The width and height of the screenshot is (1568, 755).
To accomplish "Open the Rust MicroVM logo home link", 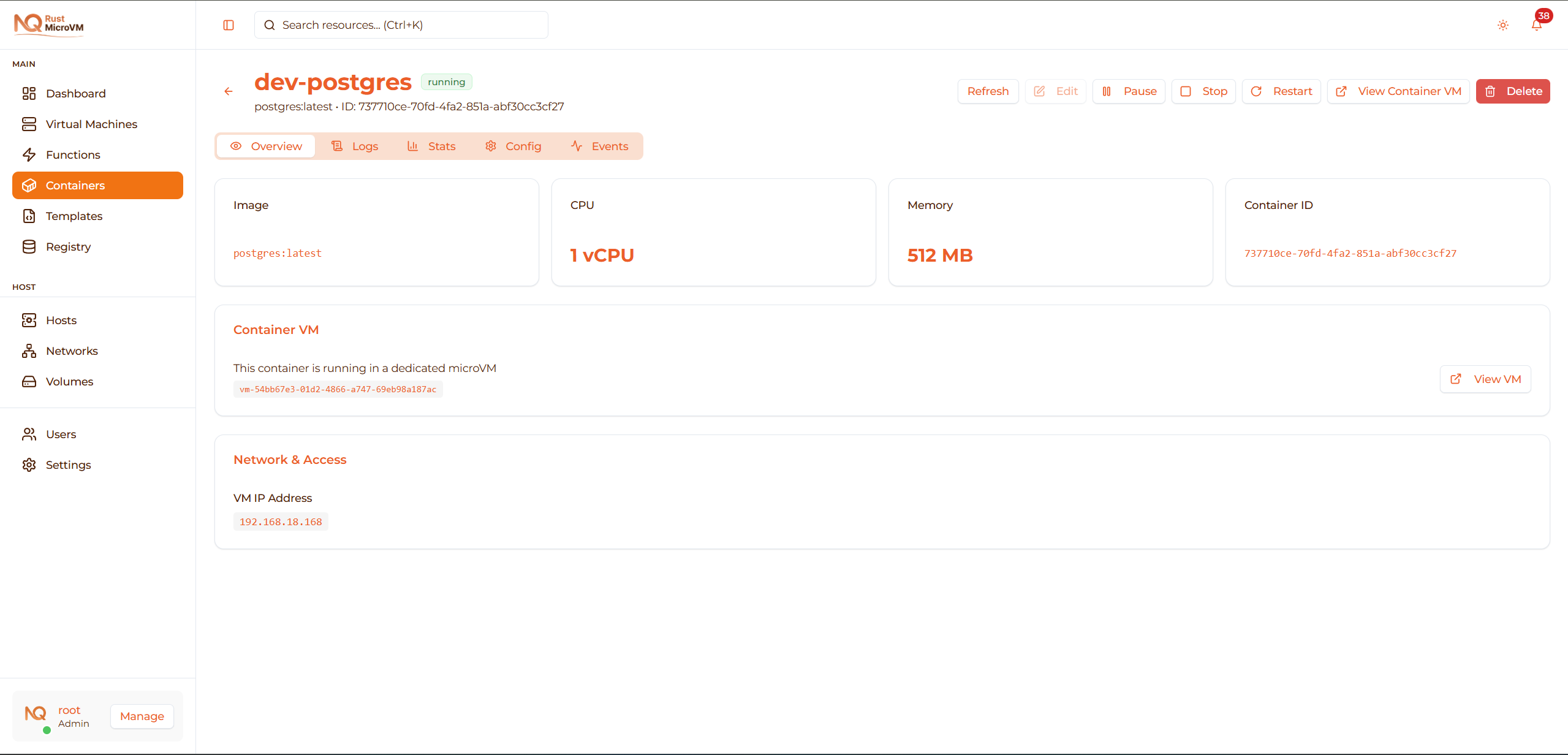I will 48,25.
